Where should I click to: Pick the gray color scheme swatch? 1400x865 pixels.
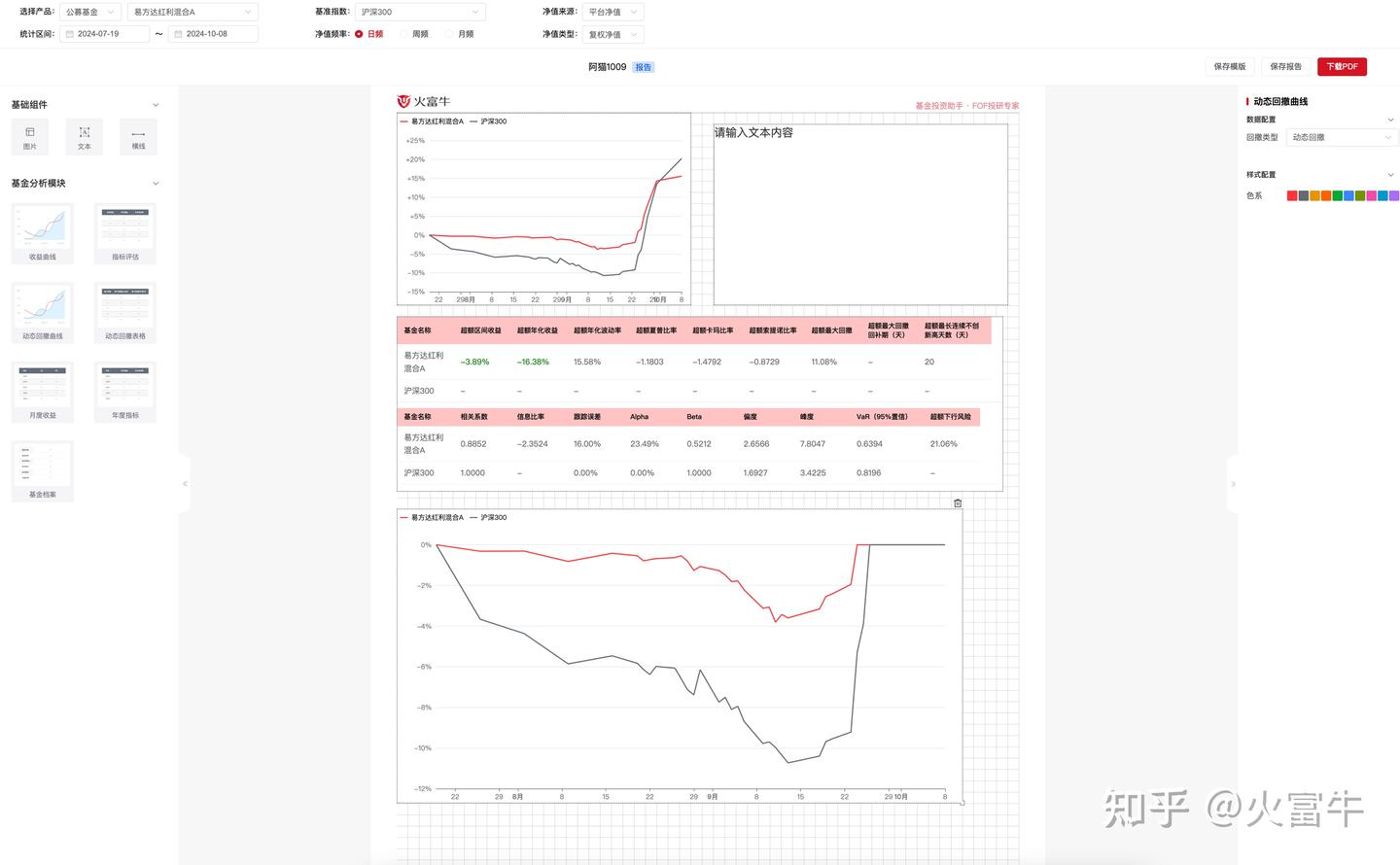pyautogui.click(x=1304, y=195)
